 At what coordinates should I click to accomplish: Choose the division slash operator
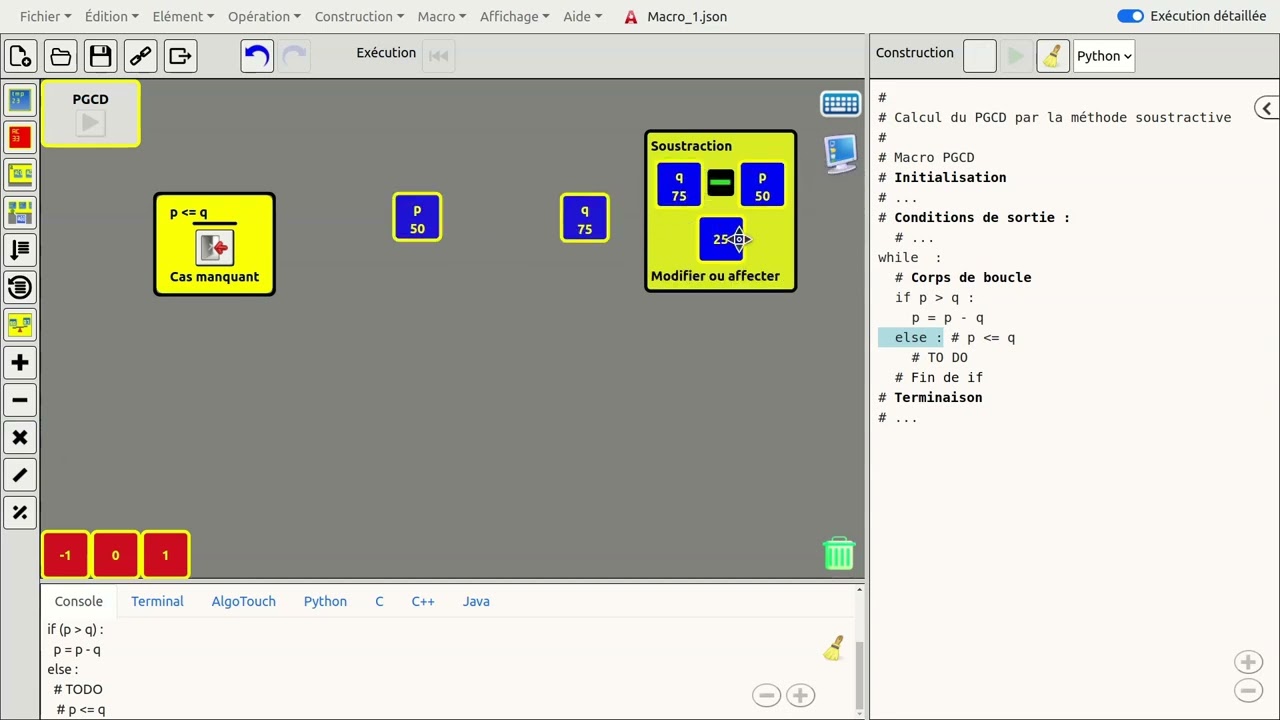tap(20, 475)
